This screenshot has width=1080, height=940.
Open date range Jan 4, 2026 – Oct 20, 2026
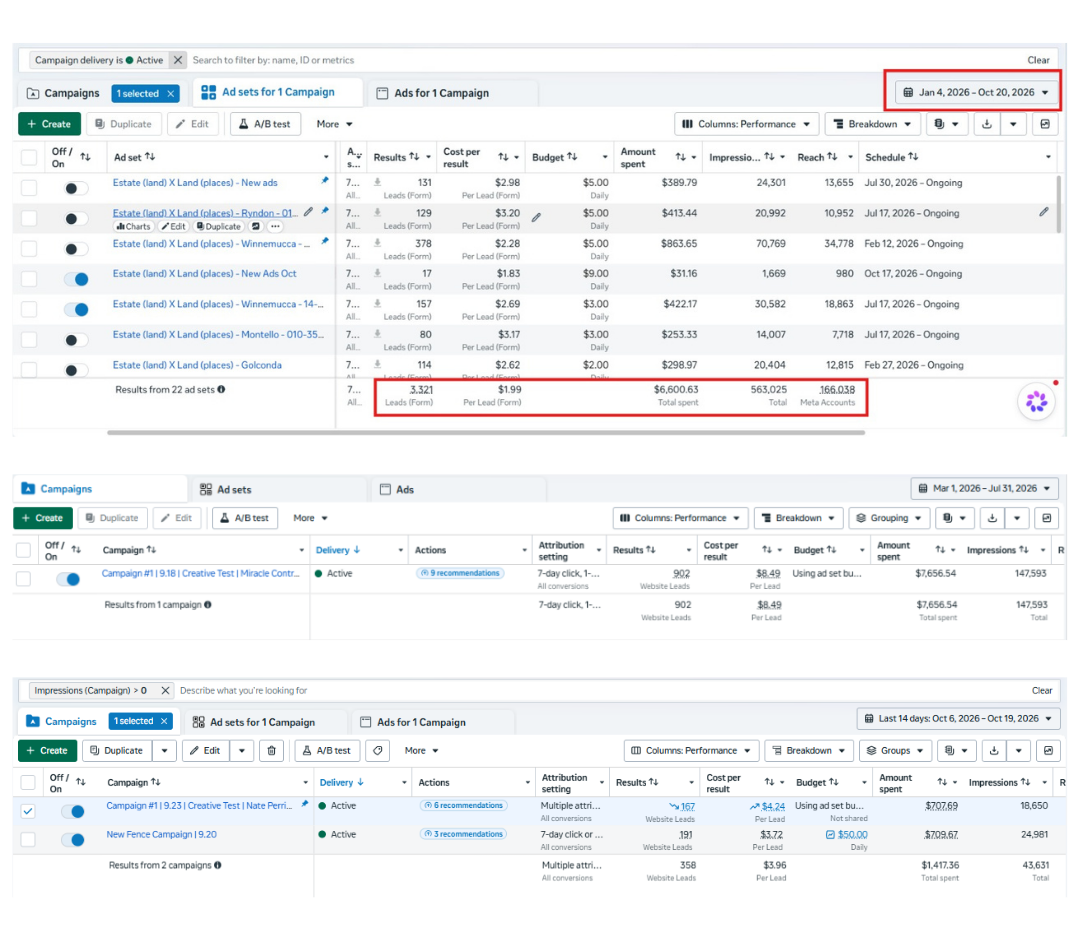(976, 92)
